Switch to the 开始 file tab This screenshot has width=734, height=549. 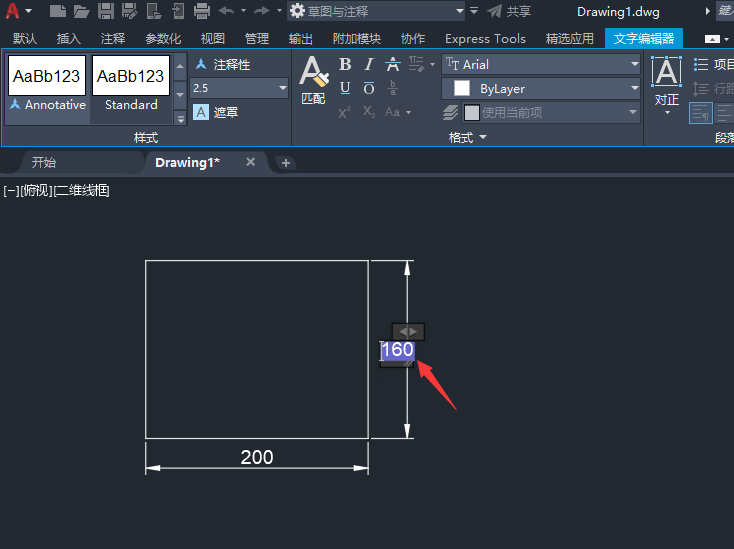[x=44, y=162]
